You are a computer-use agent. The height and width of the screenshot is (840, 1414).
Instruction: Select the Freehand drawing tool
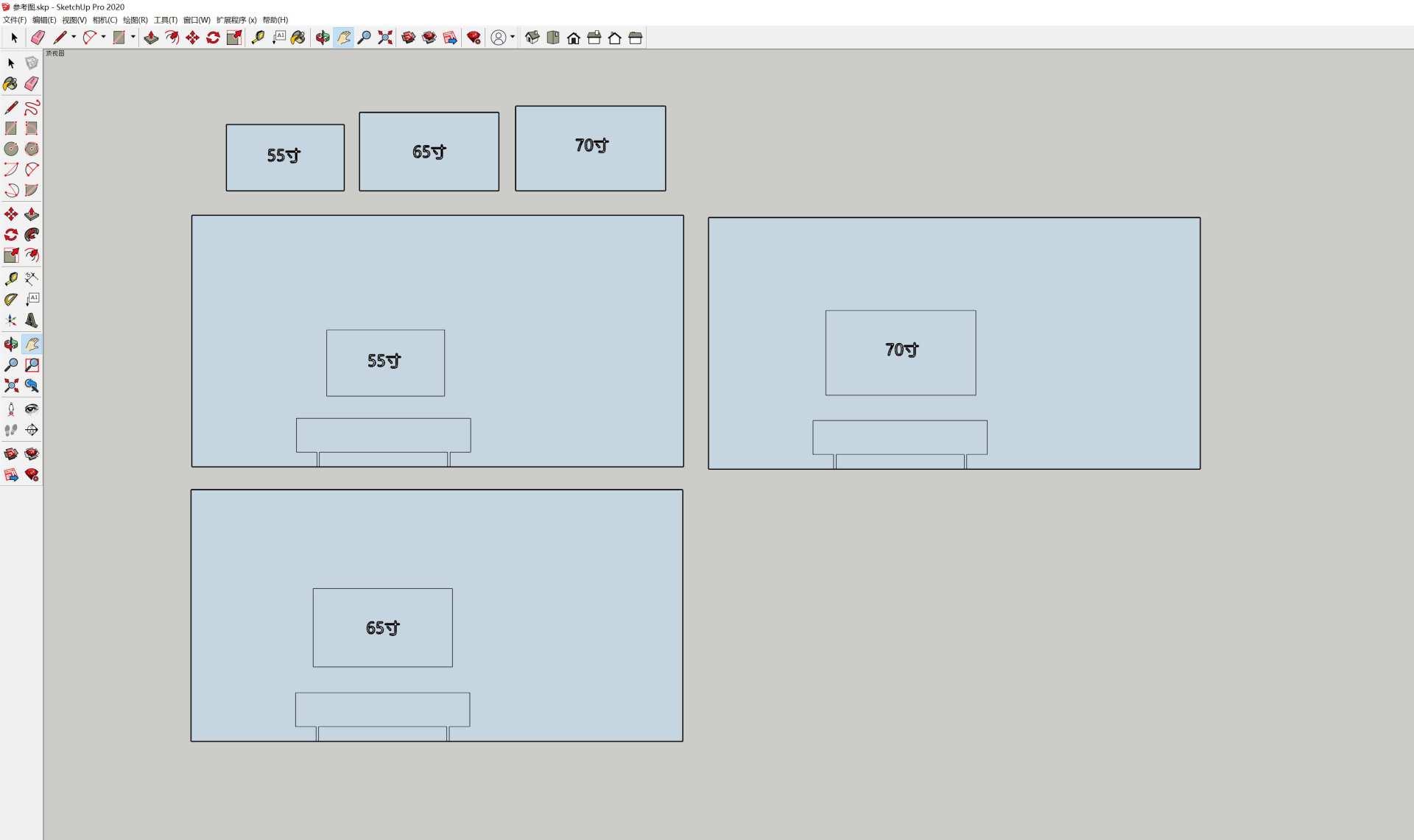click(x=32, y=107)
